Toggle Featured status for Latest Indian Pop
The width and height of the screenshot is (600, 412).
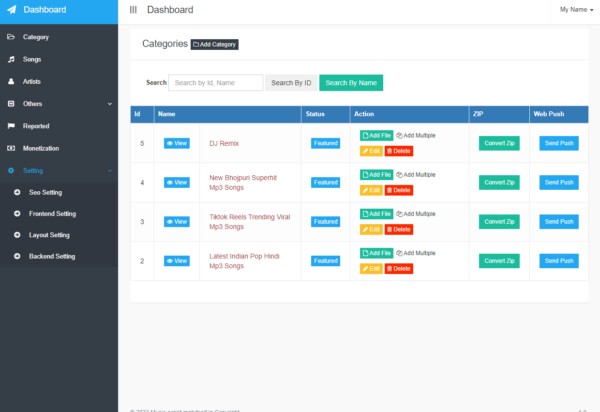(326, 261)
